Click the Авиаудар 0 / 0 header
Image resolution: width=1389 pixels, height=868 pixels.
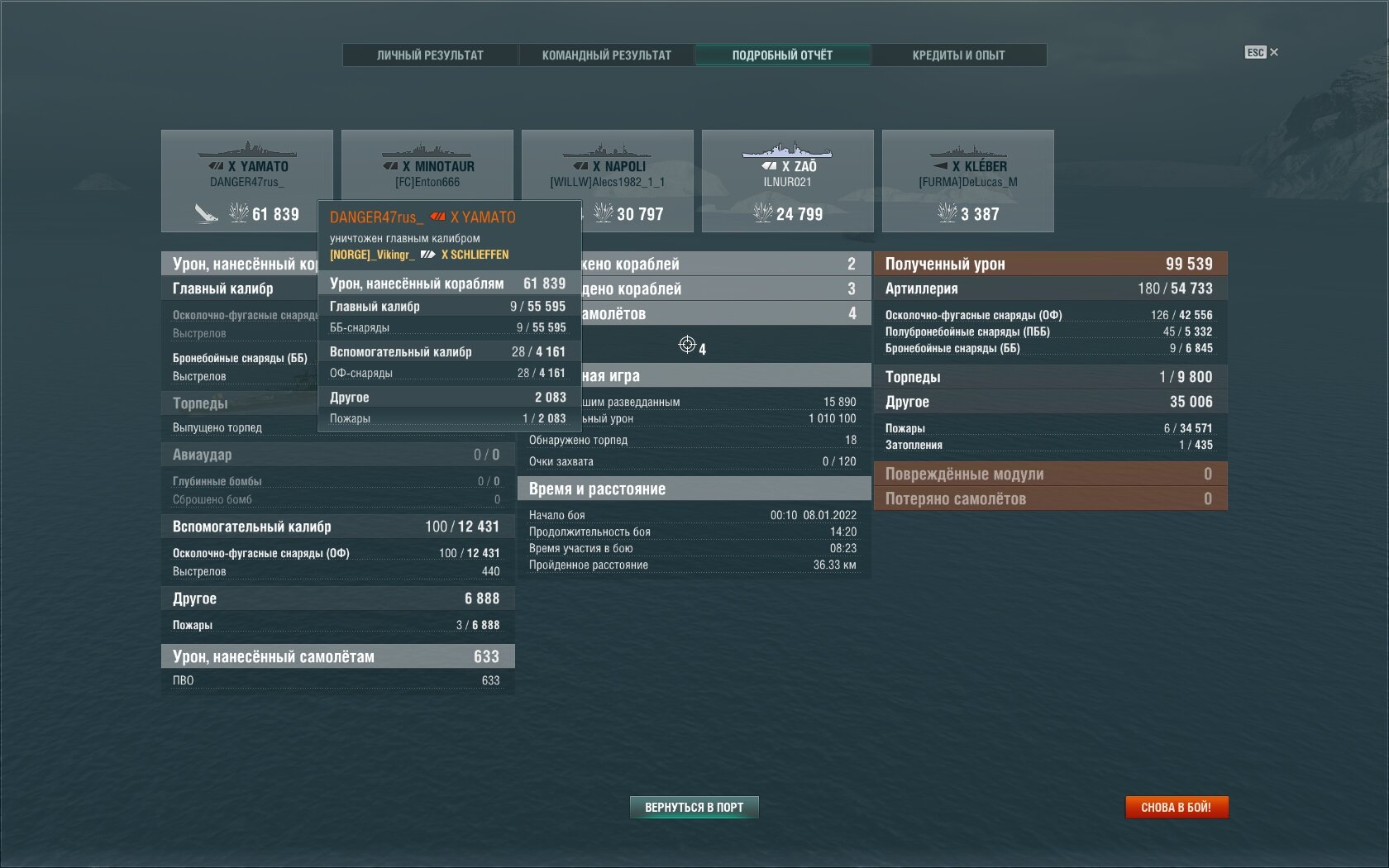[x=337, y=455]
